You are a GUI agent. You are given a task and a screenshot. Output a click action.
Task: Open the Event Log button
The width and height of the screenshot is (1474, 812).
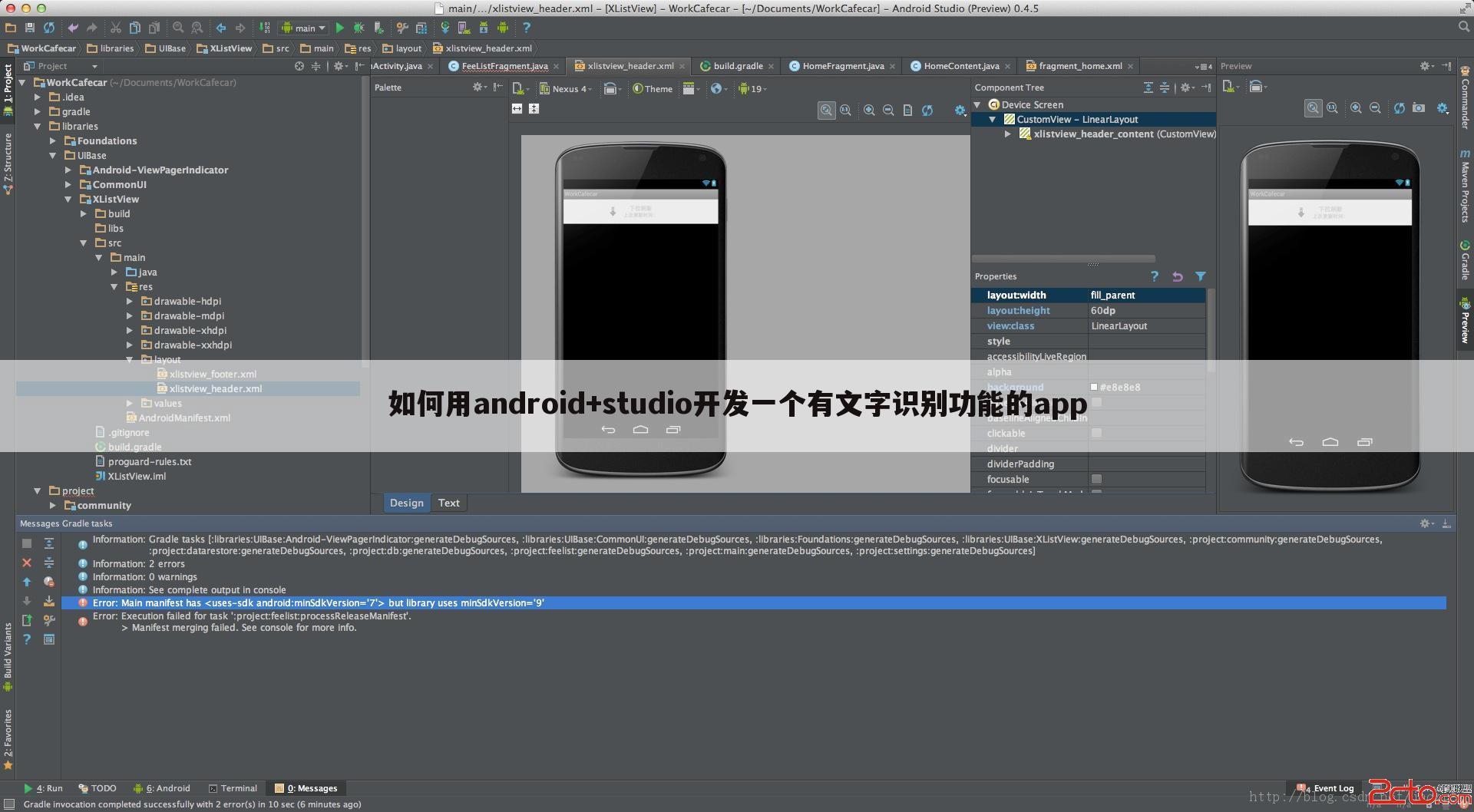point(1326,788)
